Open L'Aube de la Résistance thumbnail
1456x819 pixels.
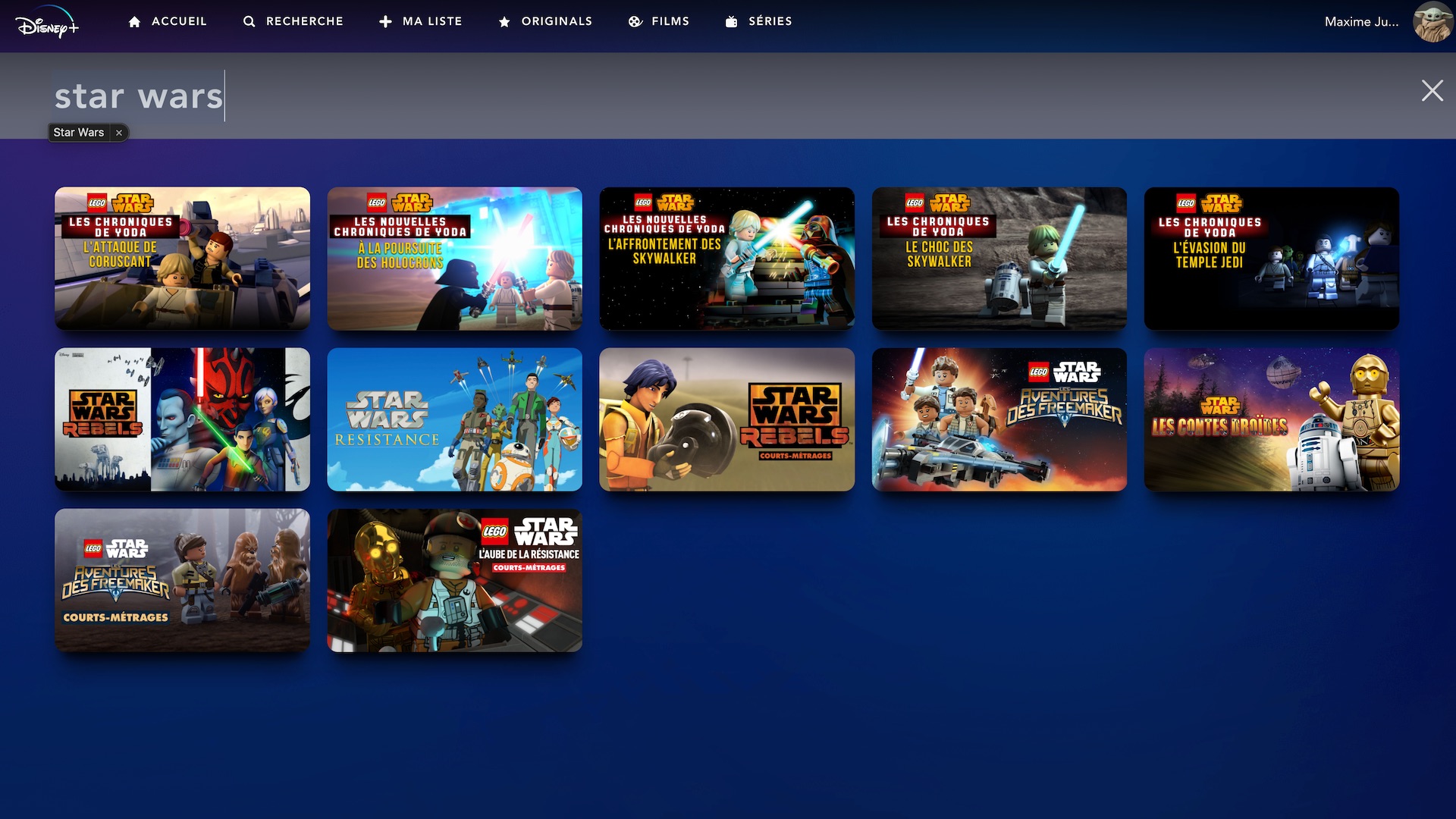tap(454, 580)
